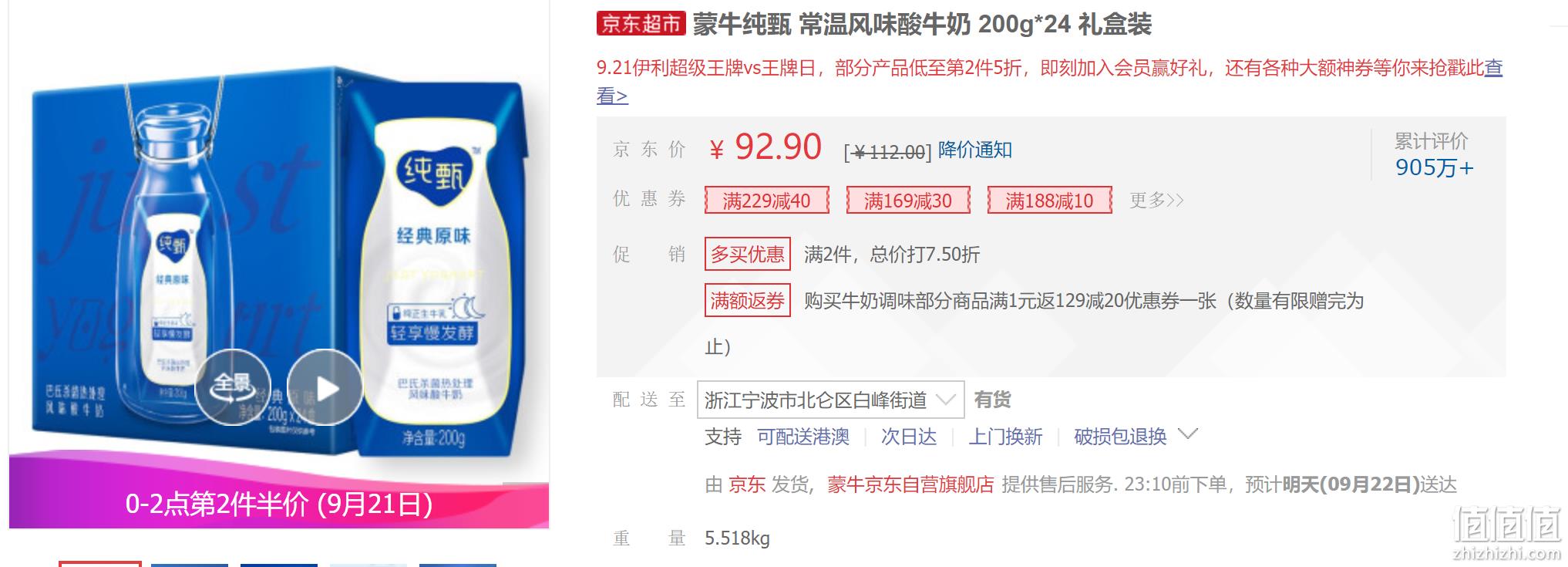This screenshot has height=567, width=1568.
Task: Click the 京东超市 badge
Action: [x=641, y=24]
